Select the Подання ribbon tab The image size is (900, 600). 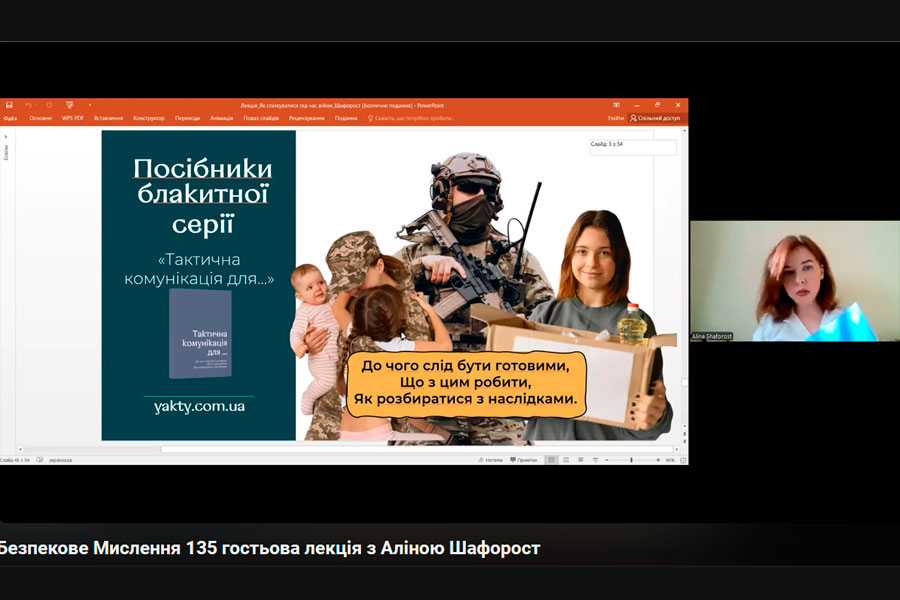[346, 118]
